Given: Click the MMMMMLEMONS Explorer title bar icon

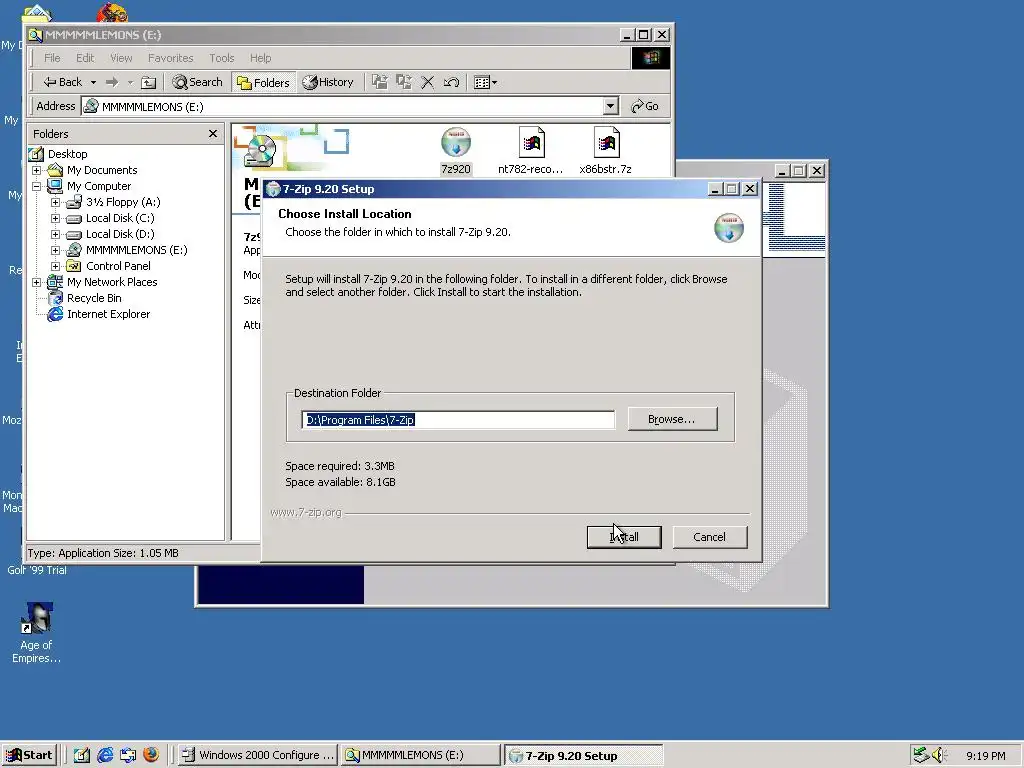Looking at the screenshot, I should tap(36, 35).
